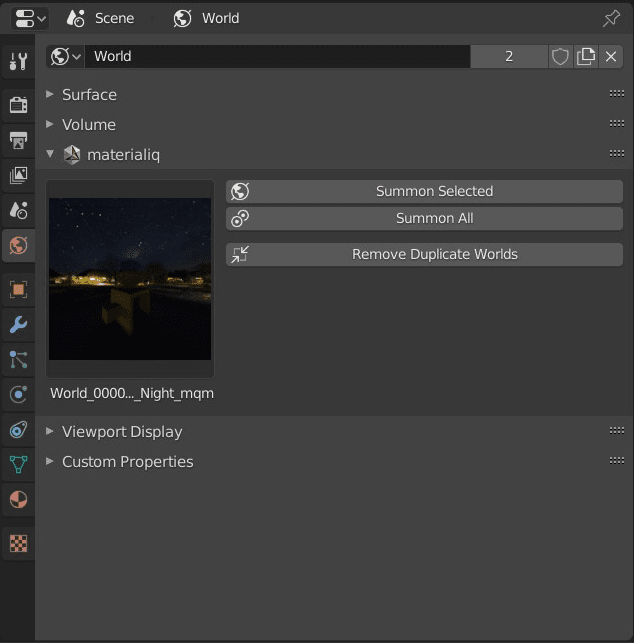Collapse the materialiq panel
The width and height of the screenshot is (634, 643).
pos(51,154)
